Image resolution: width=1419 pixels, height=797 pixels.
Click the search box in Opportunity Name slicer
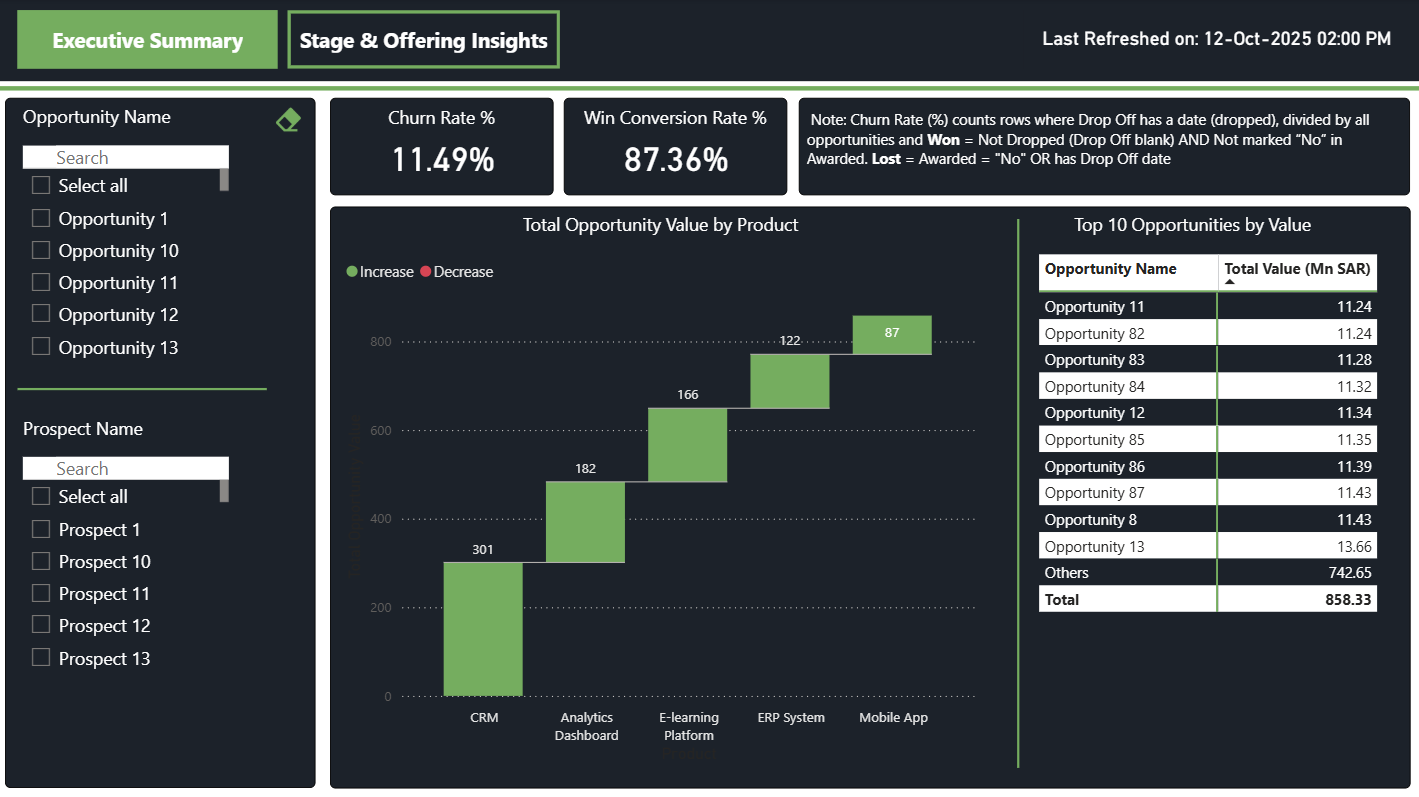[125, 156]
